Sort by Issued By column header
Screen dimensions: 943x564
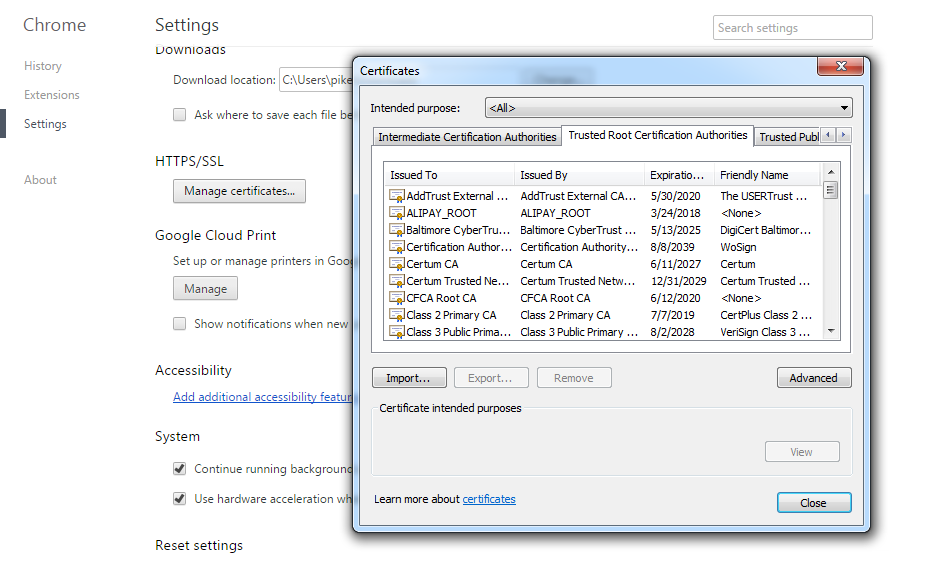pyautogui.click(x=579, y=175)
